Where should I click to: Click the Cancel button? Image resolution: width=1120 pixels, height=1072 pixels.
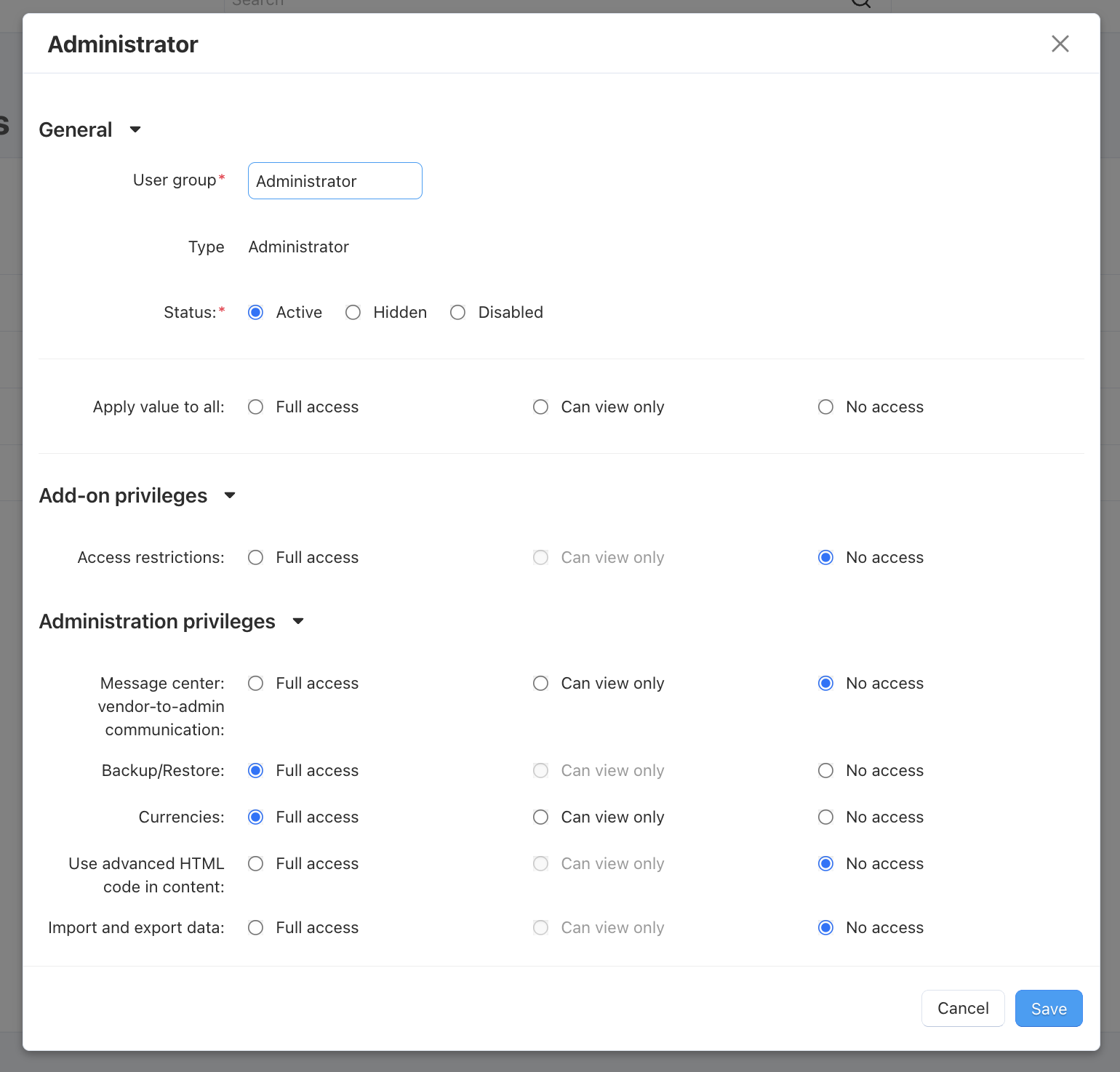[x=963, y=1009]
